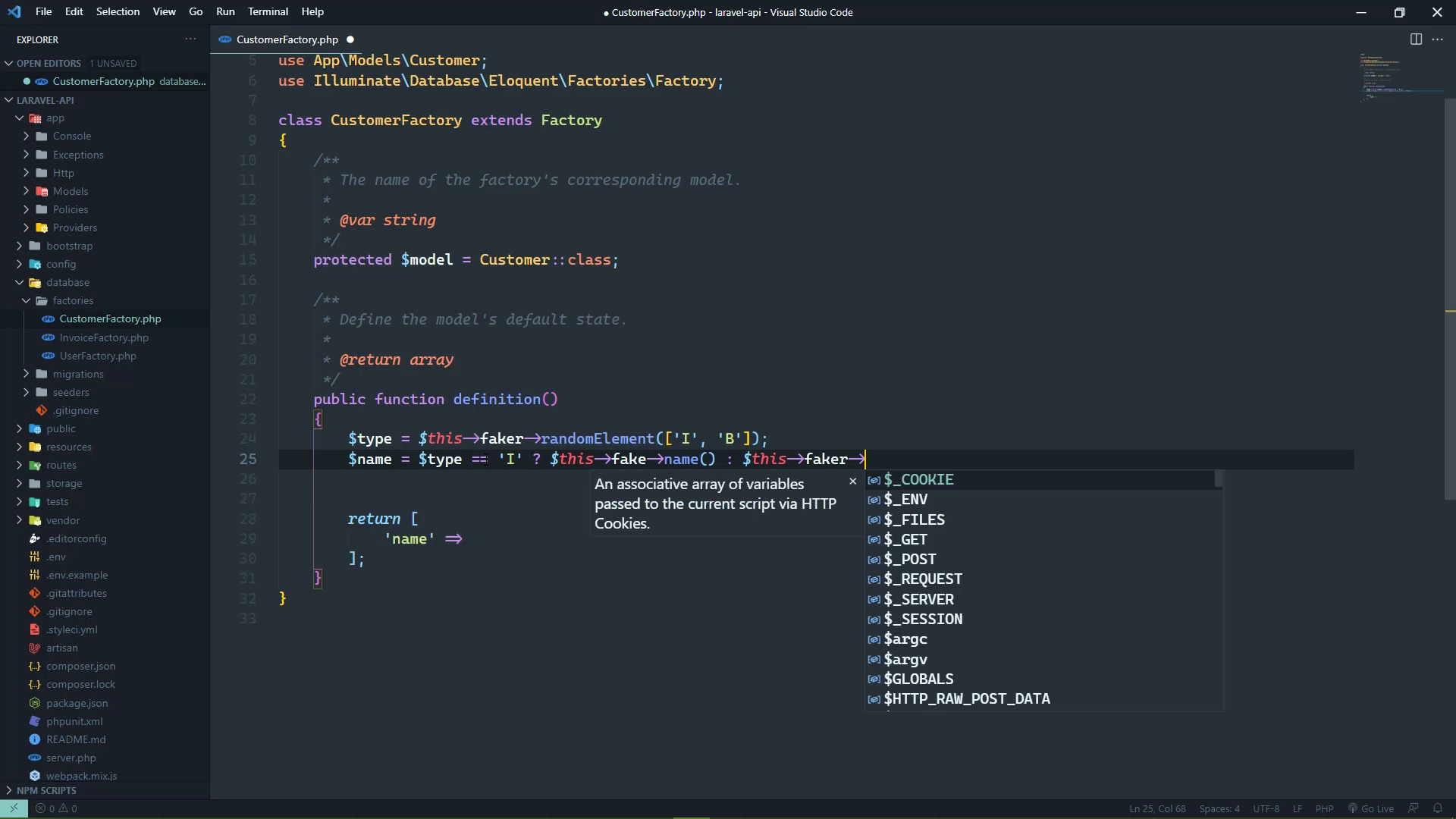Expand the bootstrap folder
Screen dimensions: 1456x819
[x=69, y=246]
